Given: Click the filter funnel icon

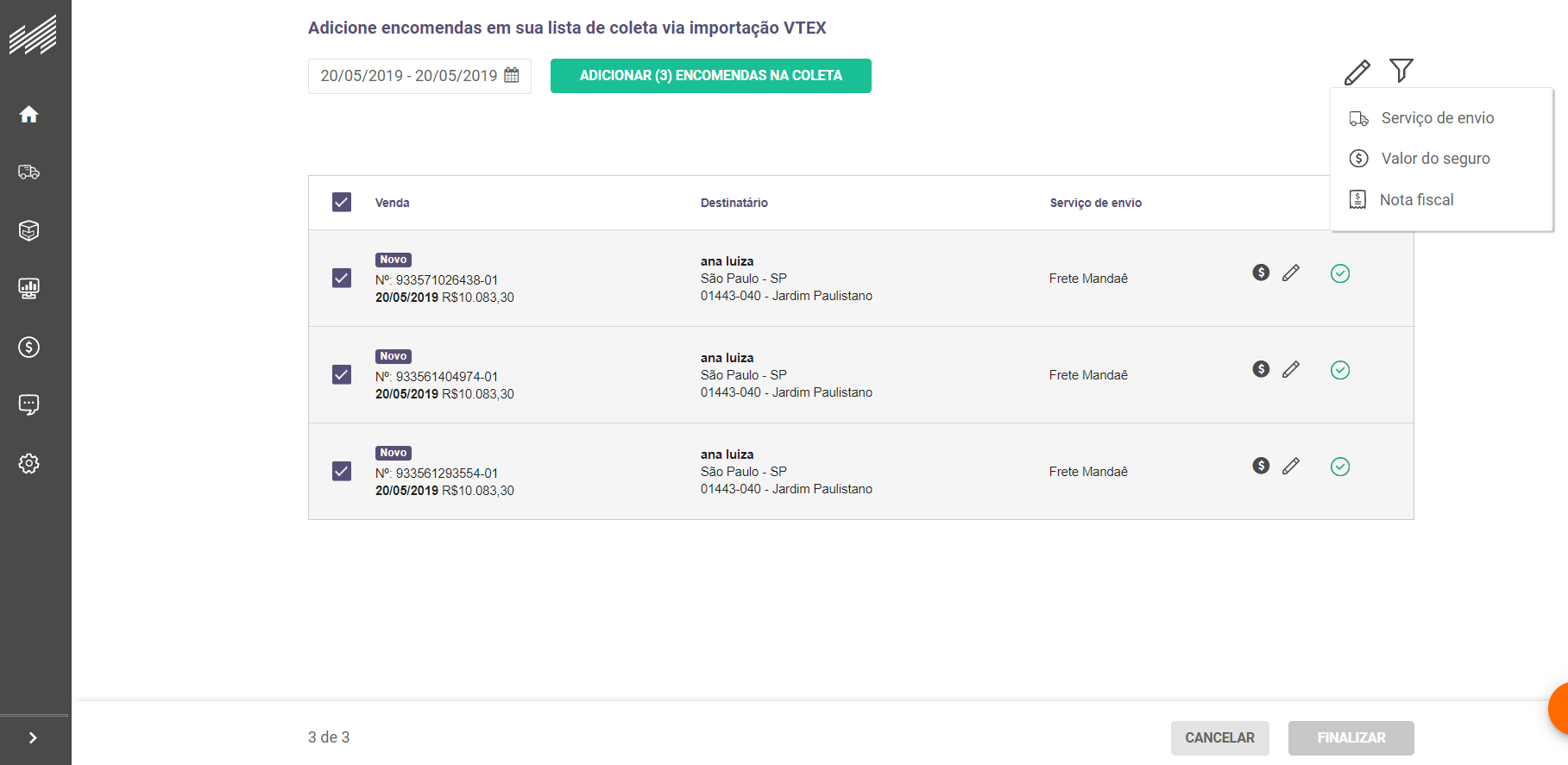Looking at the screenshot, I should click(x=1401, y=71).
